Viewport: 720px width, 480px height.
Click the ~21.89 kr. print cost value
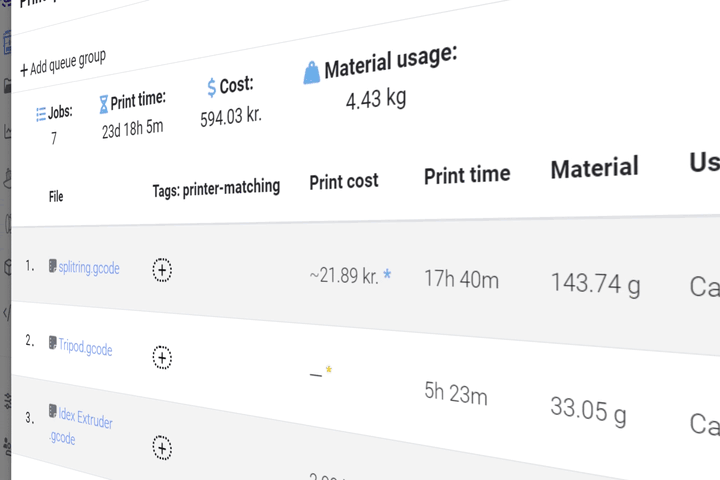click(x=344, y=276)
